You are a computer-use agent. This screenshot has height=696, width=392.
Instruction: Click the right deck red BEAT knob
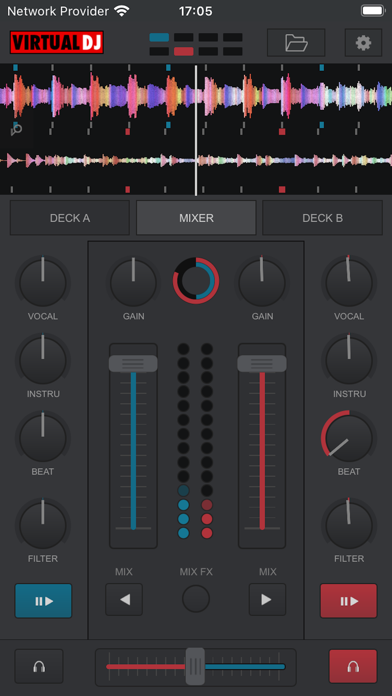(x=349, y=438)
